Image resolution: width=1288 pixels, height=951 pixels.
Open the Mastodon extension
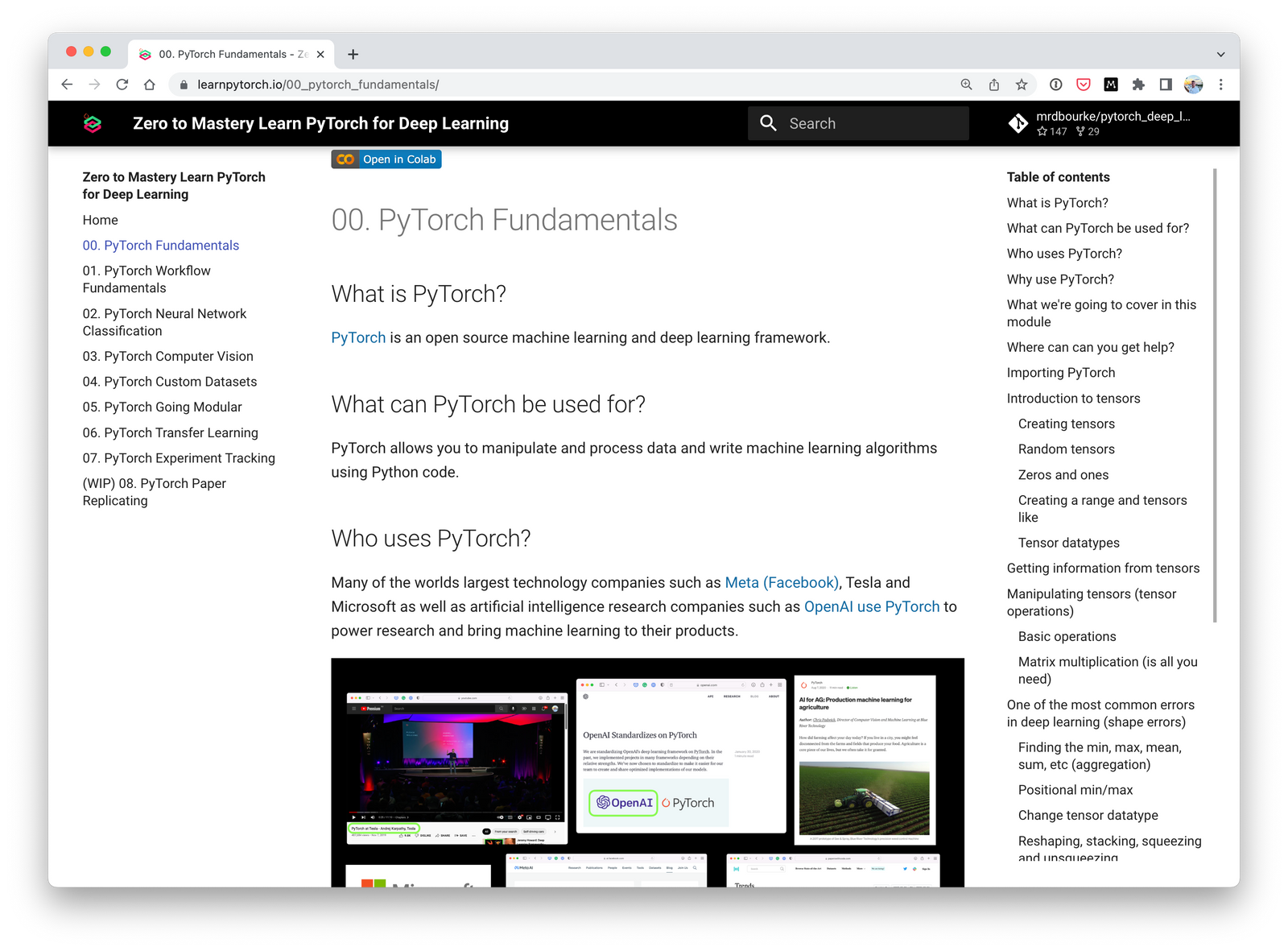pos(1111,84)
